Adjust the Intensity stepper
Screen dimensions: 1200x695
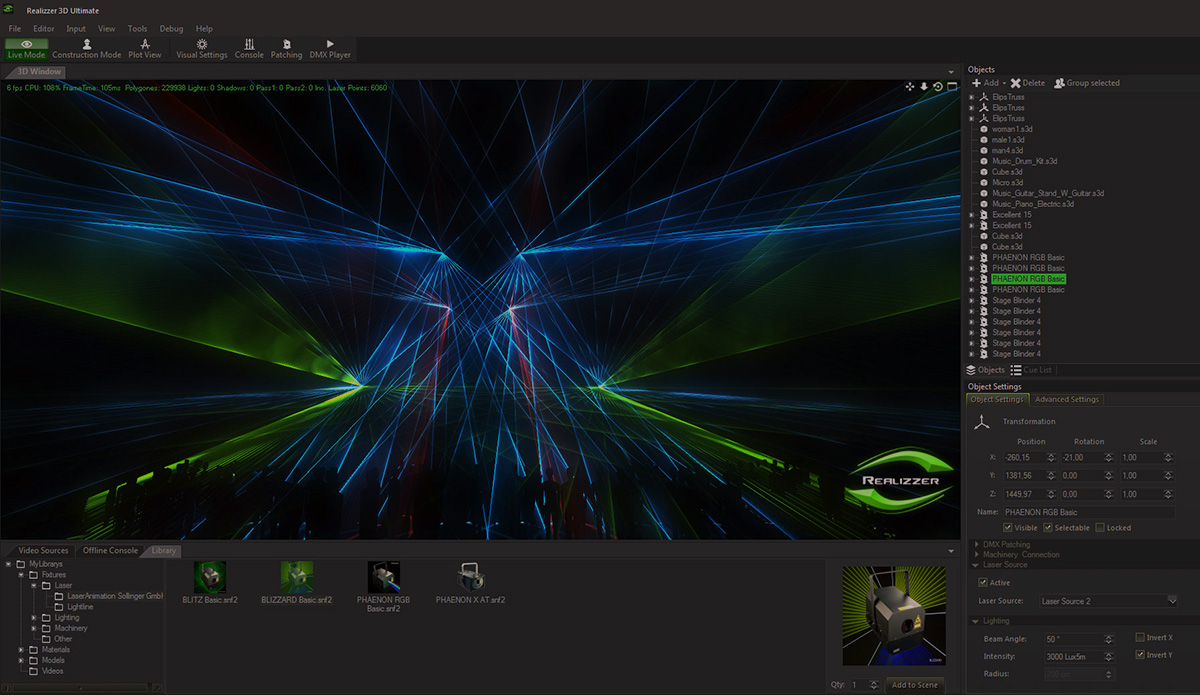click(x=1107, y=656)
